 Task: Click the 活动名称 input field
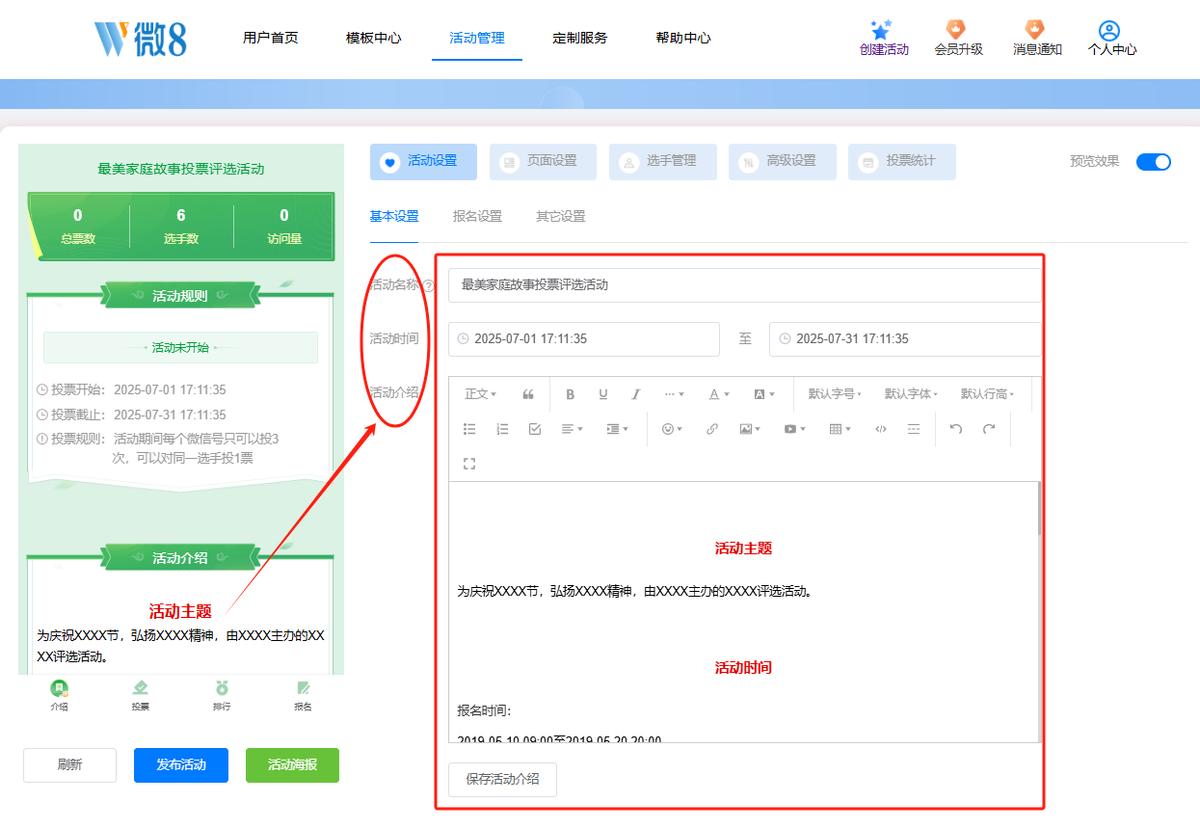pyautogui.click(x=744, y=285)
